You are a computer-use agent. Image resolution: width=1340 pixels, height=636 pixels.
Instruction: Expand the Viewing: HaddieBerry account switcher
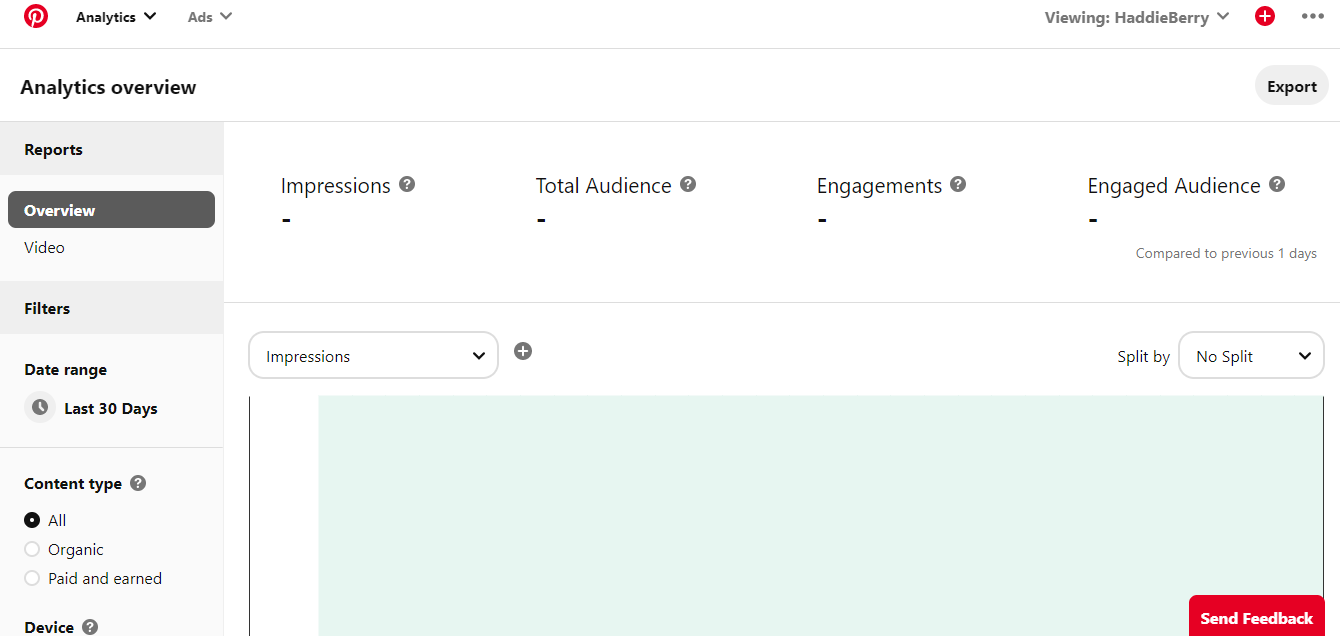click(x=1137, y=17)
